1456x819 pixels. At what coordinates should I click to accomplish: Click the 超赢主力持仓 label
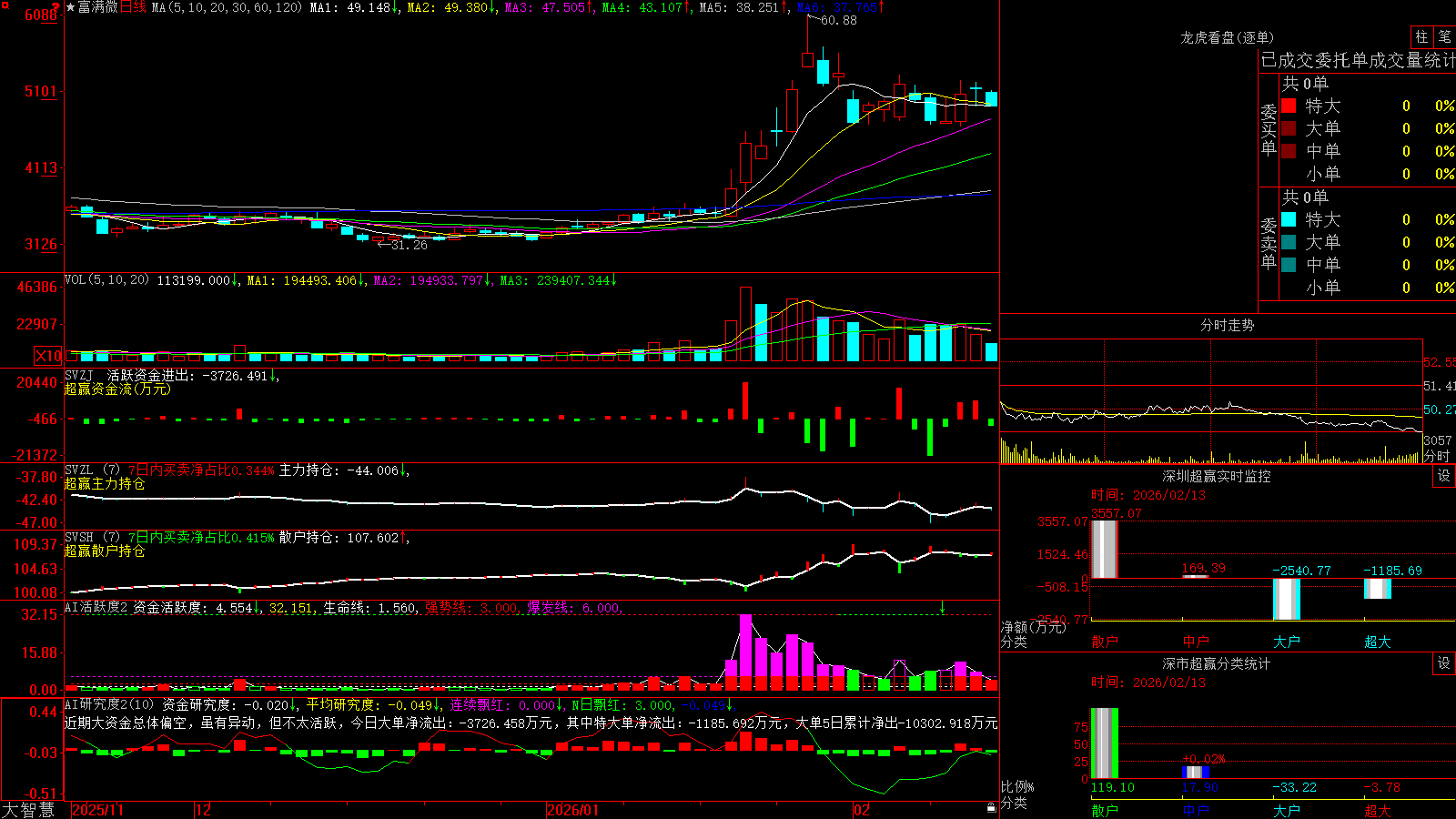(x=105, y=483)
